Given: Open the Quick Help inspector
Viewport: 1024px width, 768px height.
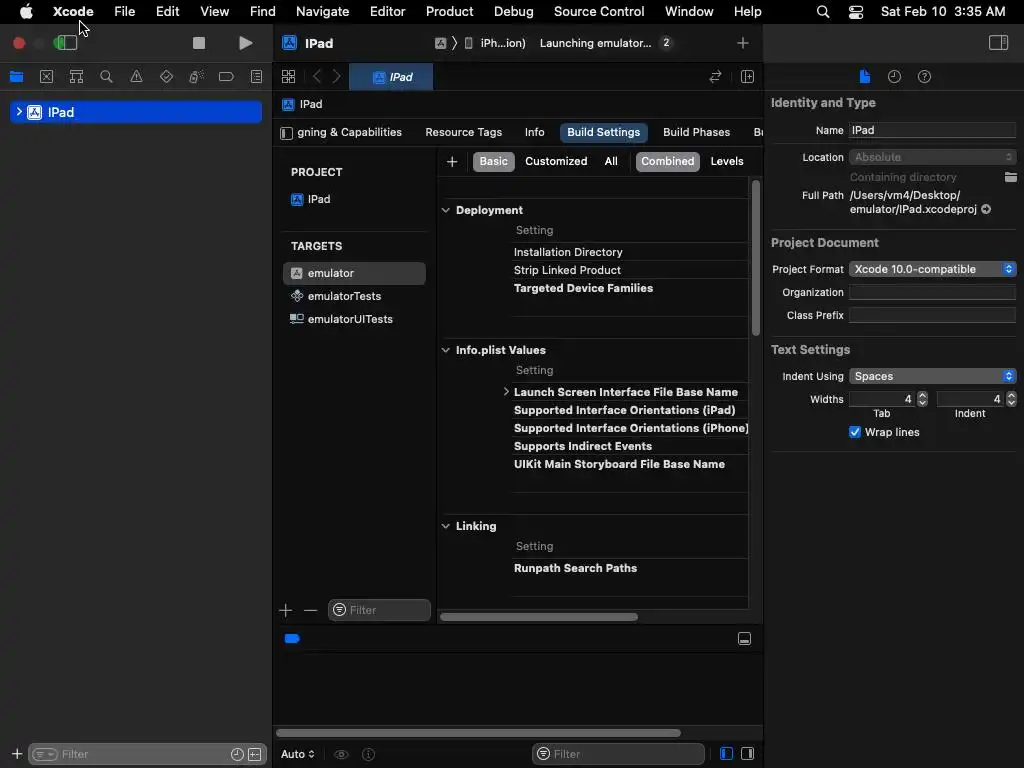Looking at the screenshot, I should [924, 76].
